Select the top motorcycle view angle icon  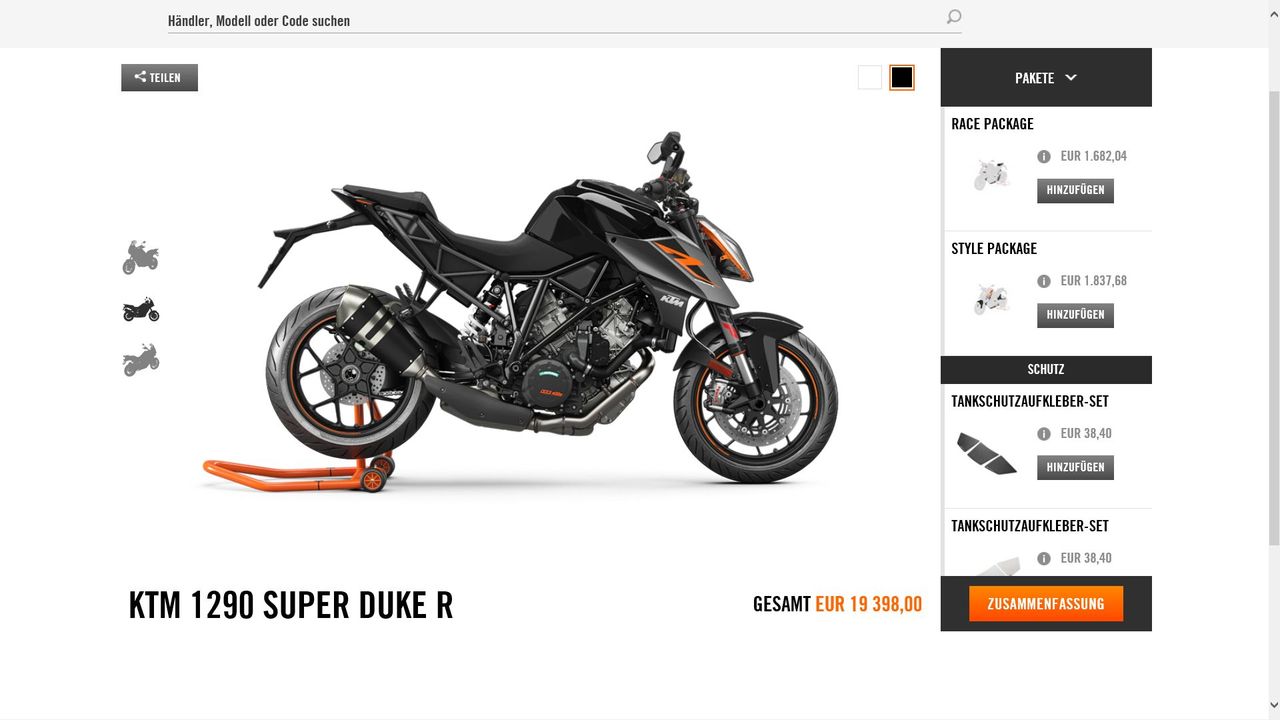point(141,257)
